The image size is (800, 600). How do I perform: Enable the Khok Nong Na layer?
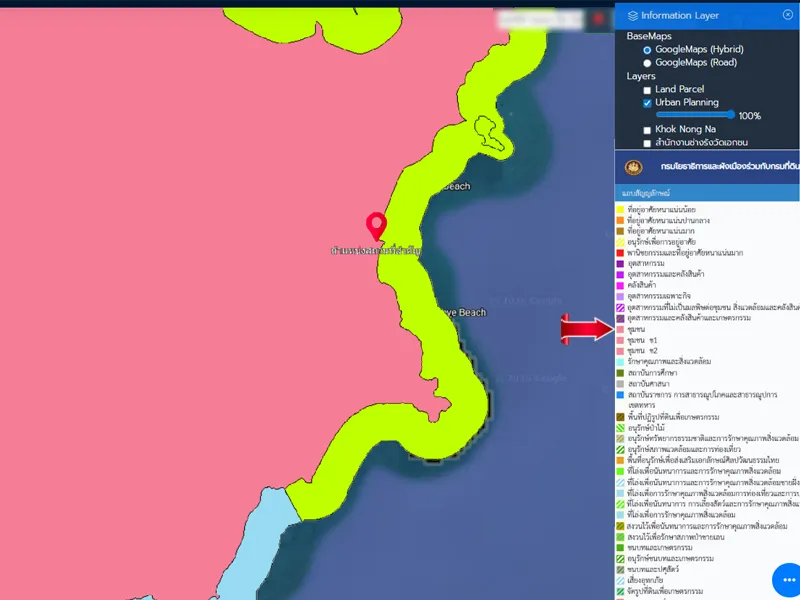coord(647,130)
